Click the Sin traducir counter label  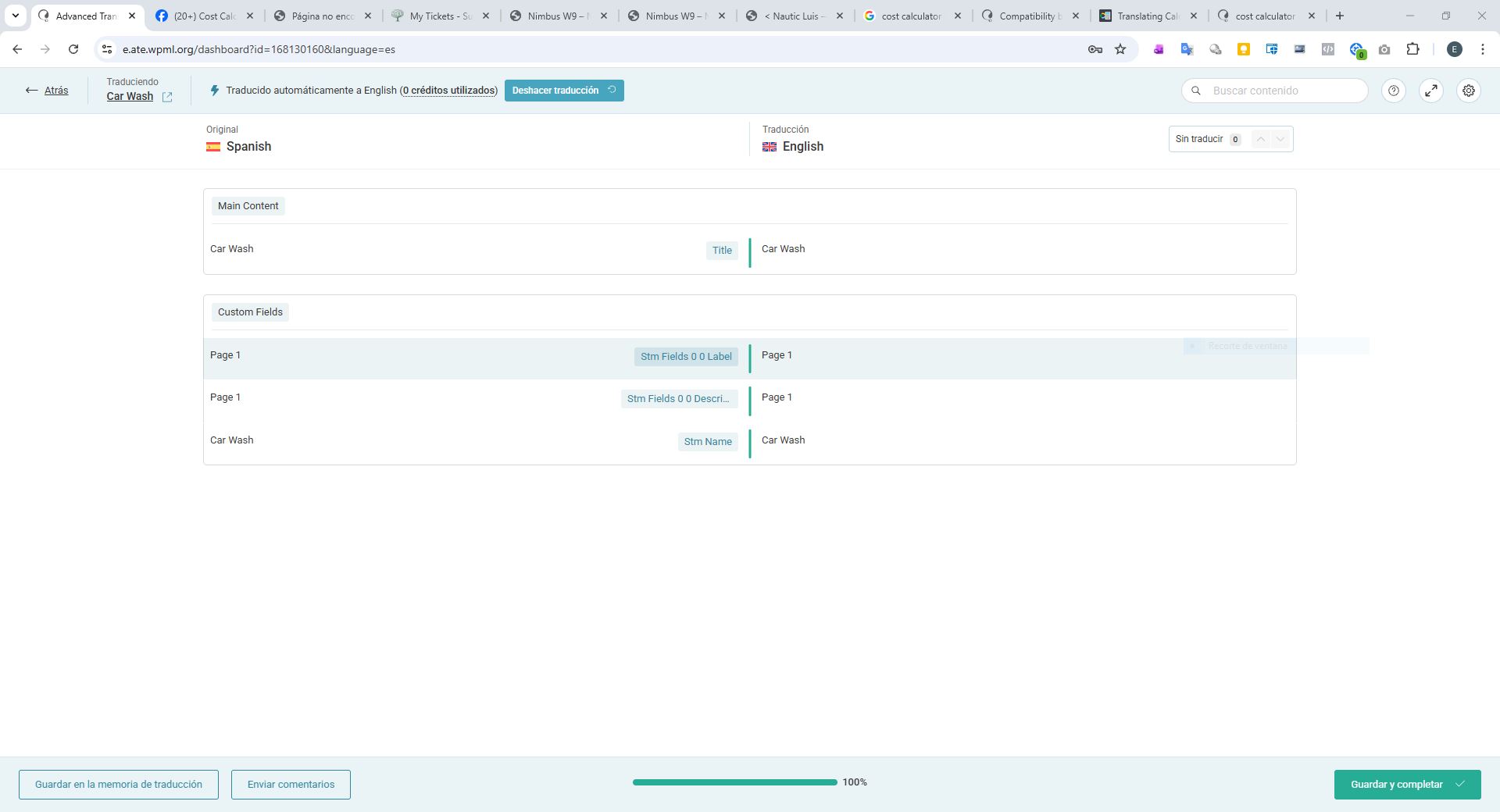(1199, 139)
